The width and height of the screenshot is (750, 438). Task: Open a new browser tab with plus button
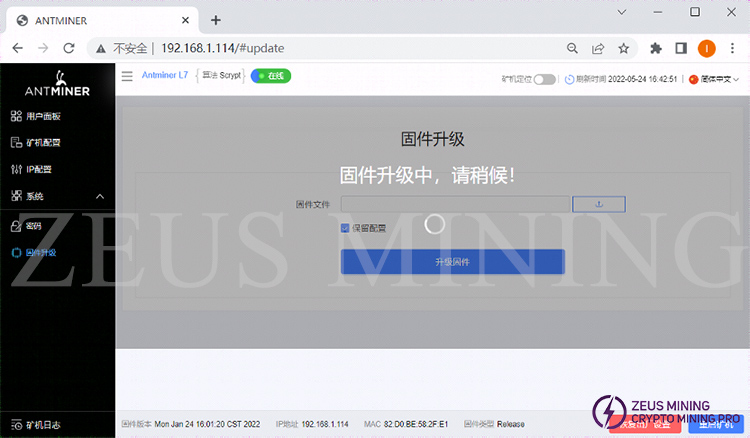point(216,20)
